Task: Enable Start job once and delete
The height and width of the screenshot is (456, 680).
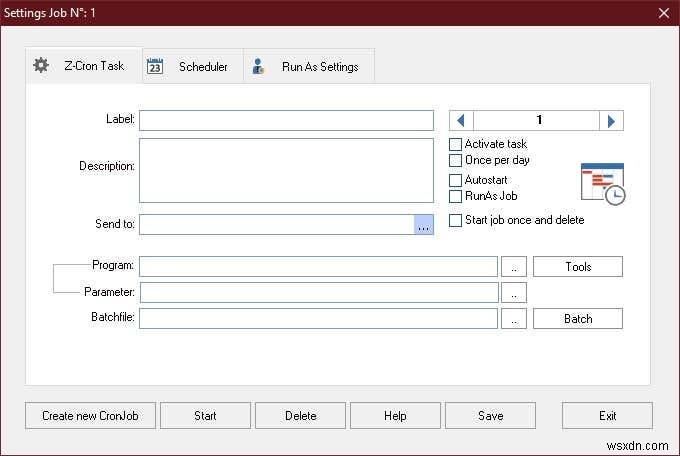Action: coord(455,220)
